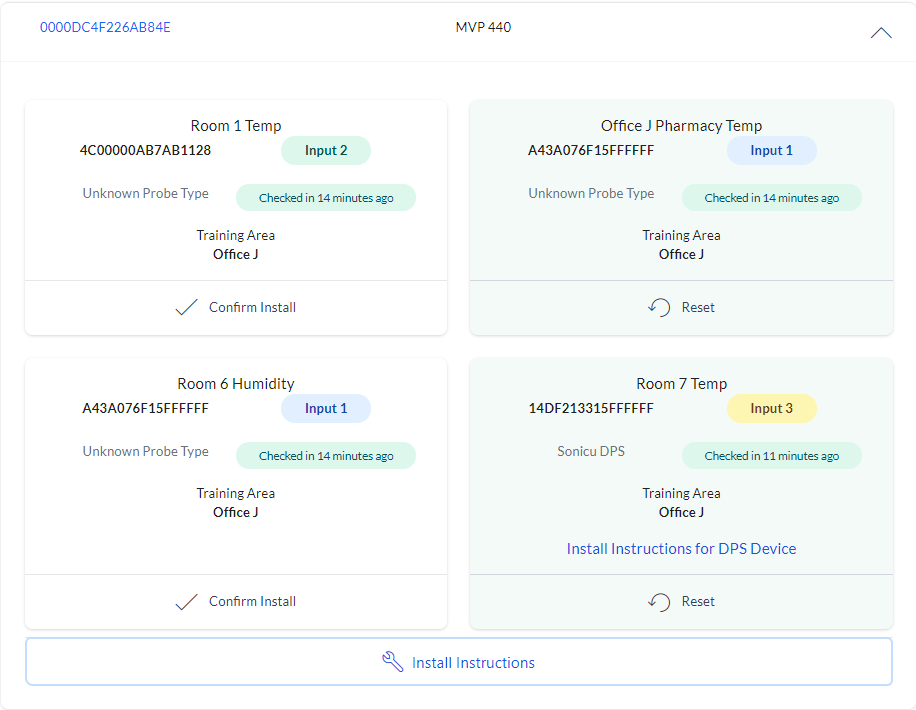Click the green Input 2 badge
This screenshot has height=710, width=916.
coord(326,150)
